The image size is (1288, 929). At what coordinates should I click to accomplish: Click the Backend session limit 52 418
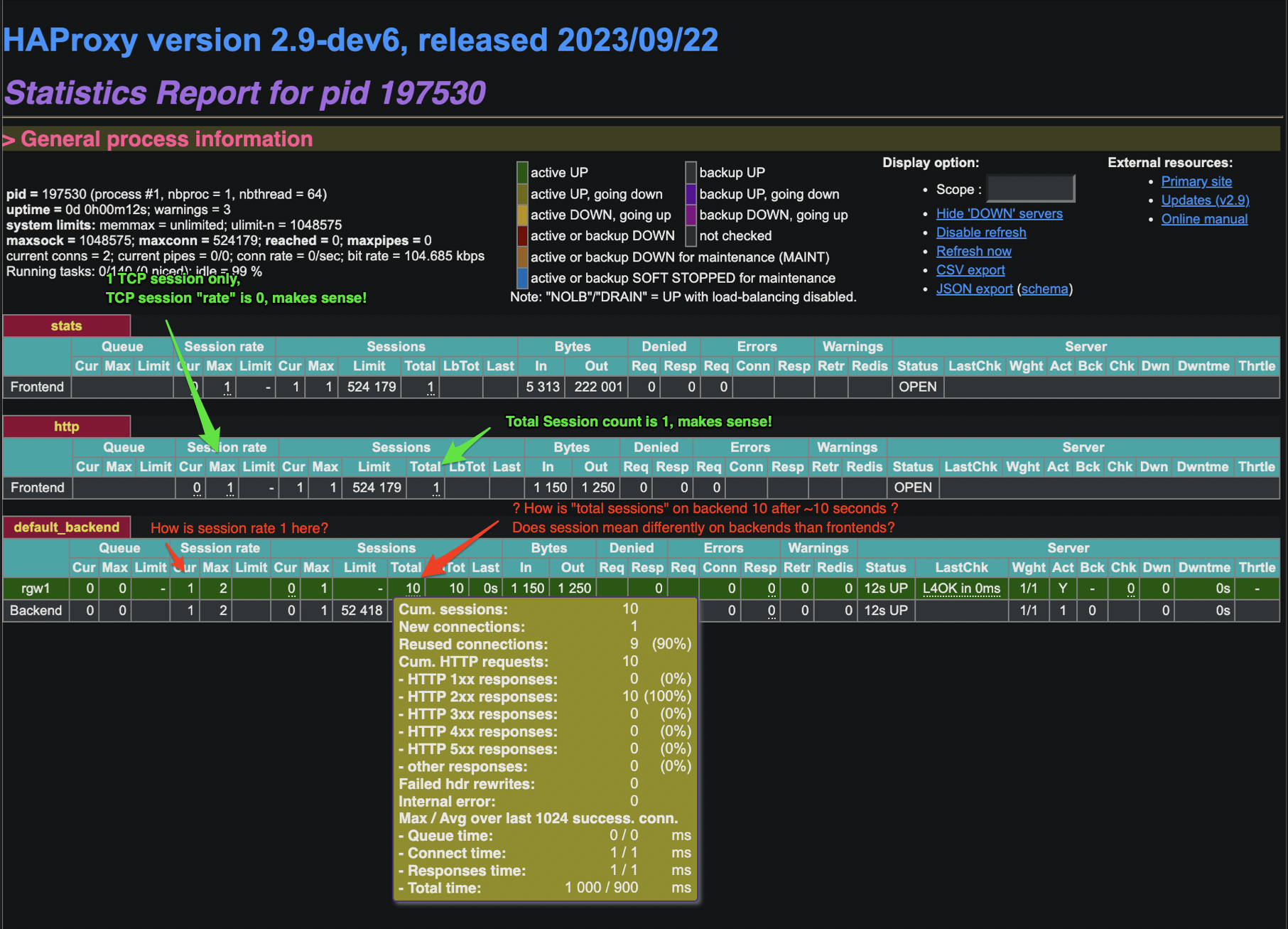[362, 611]
